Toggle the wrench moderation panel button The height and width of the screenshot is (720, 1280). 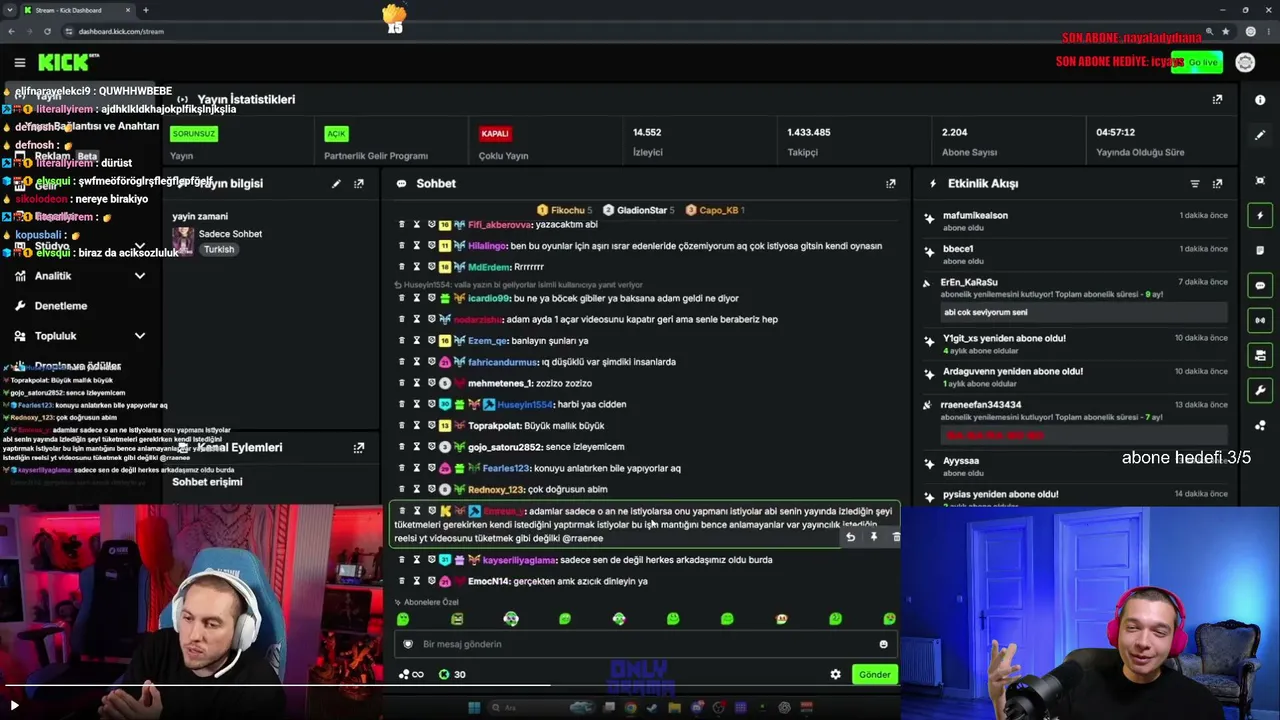point(1260,390)
